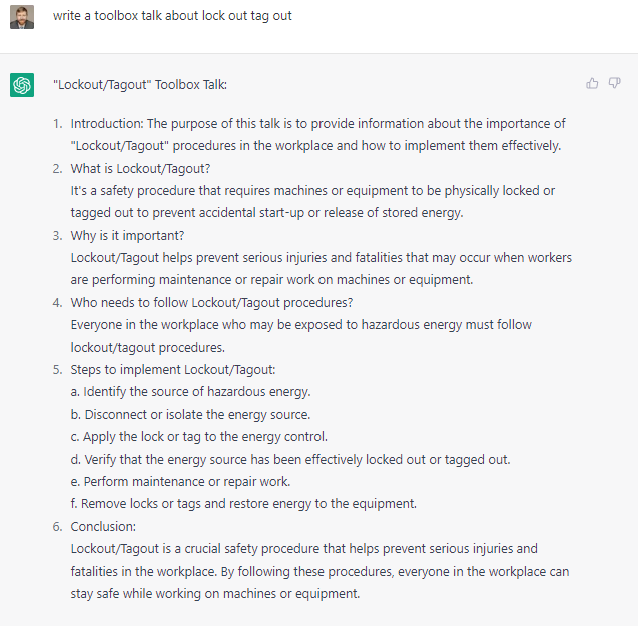Image resolution: width=638 pixels, height=626 pixels.
Task: Click the final sentence starting "stay safe while working"
Action: (x=215, y=593)
